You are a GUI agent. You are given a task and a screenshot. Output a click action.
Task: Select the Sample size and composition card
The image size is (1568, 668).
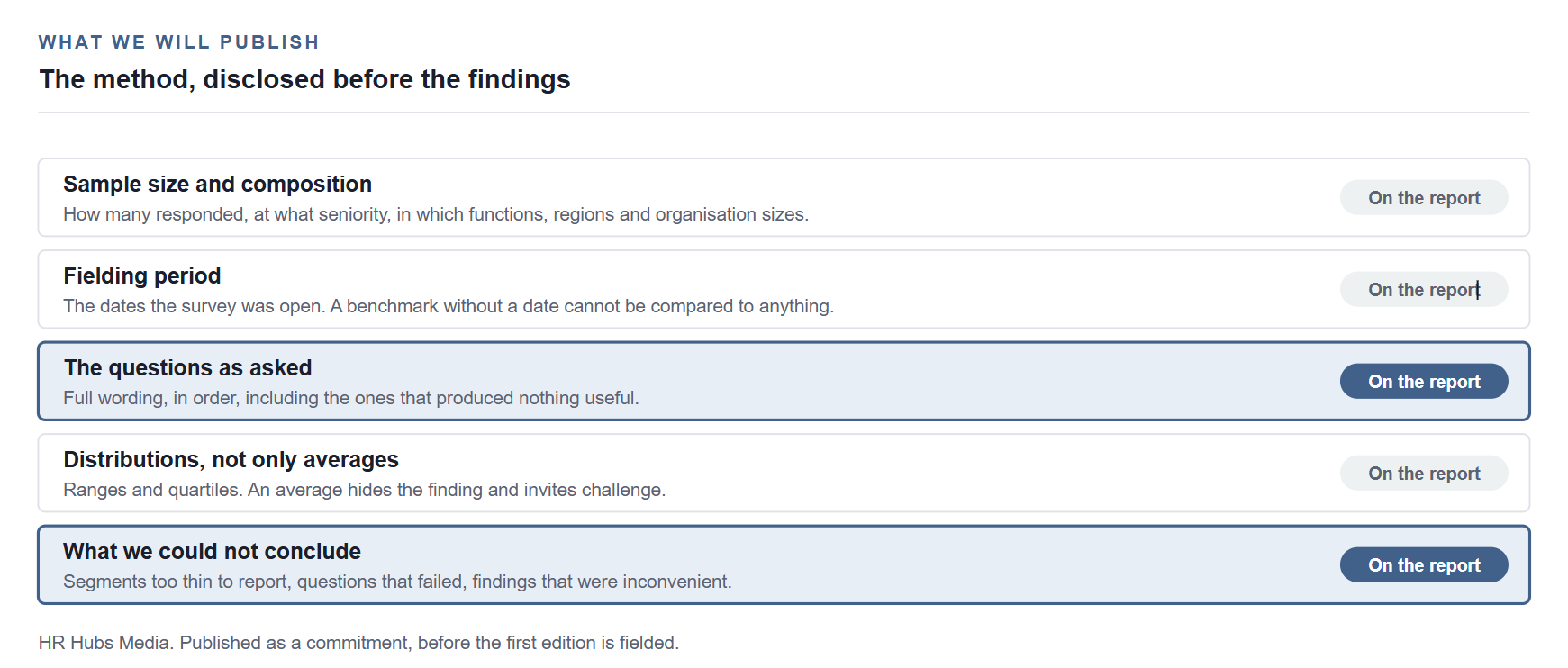(784, 198)
